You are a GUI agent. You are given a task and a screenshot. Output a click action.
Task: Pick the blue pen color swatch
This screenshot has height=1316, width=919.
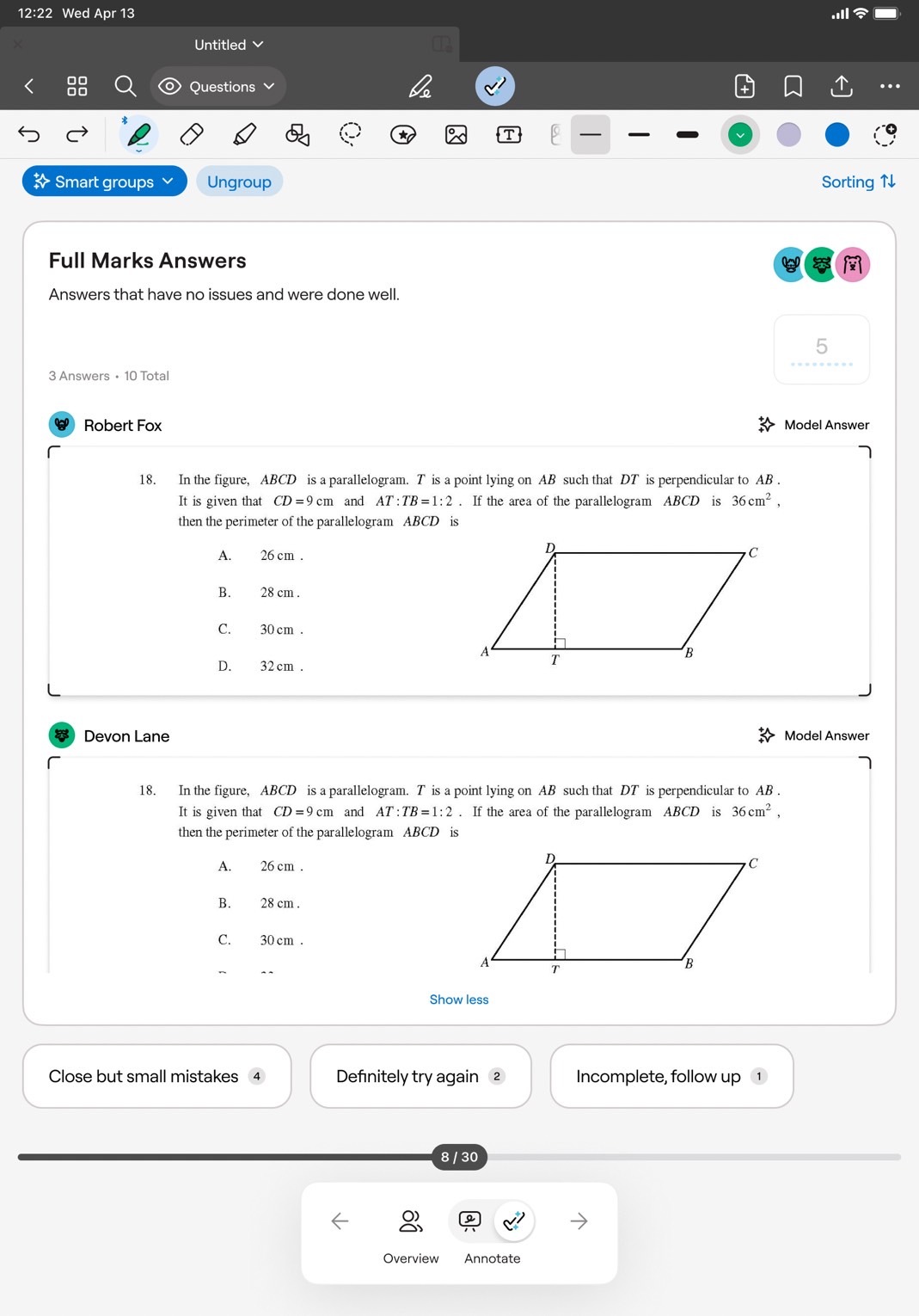click(836, 135)
